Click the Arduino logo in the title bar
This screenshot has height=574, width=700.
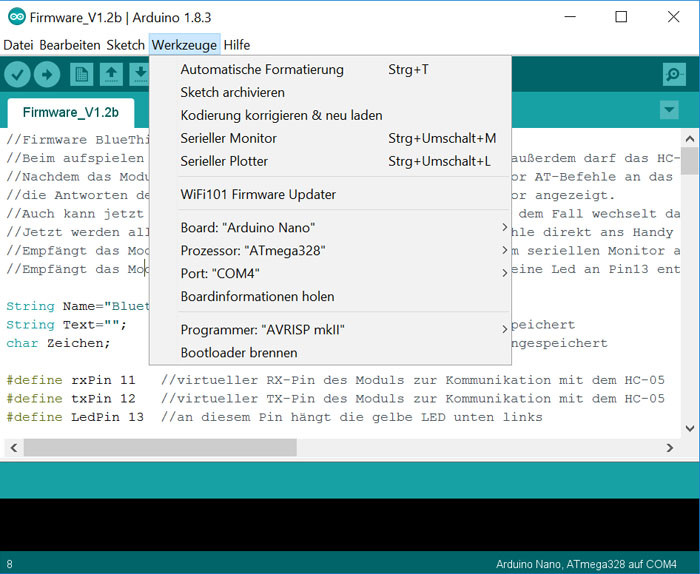[x=16, y=18]
